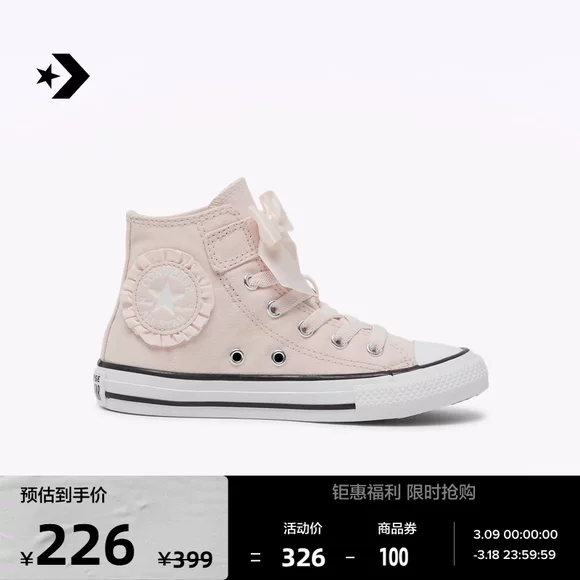Click the ruffled All Star ankle patch
580x580 pixels.
pos(167,297)
